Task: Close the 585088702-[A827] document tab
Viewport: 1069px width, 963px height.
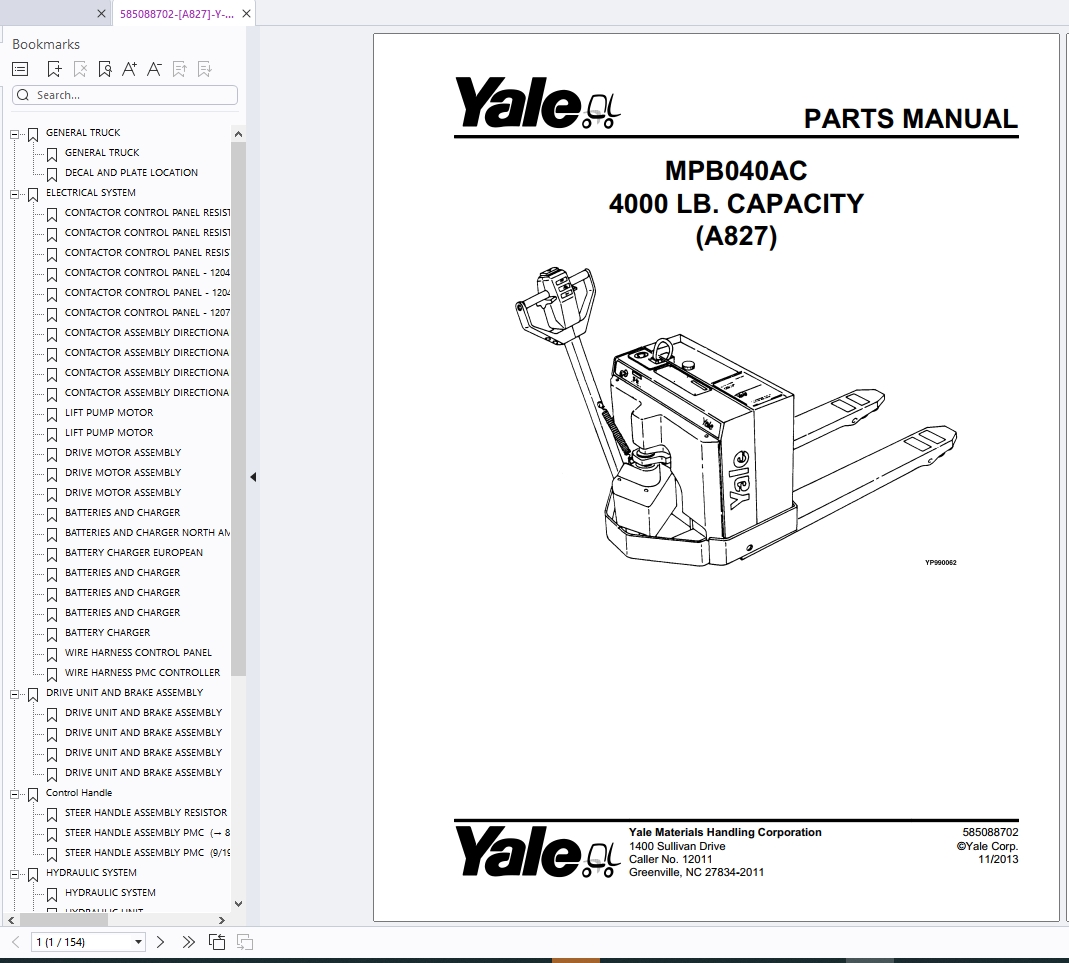Action: [x=247, y=14]
